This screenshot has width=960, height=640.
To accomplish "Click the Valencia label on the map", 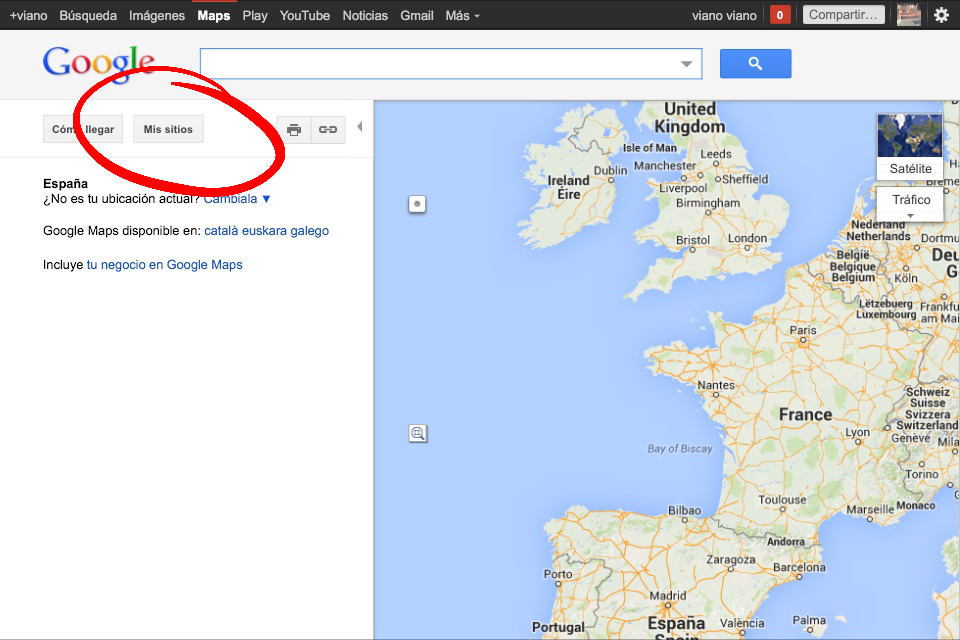I will coord(742,623).
